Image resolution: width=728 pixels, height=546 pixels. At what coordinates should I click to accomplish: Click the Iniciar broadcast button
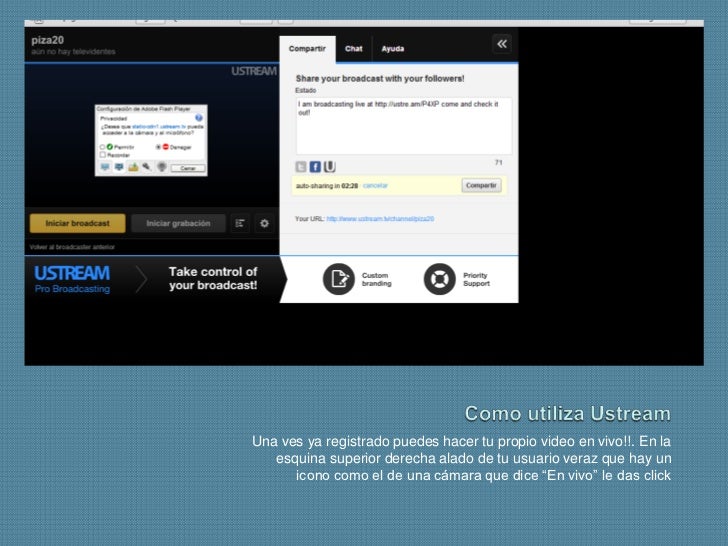click(x=78, y=223)
